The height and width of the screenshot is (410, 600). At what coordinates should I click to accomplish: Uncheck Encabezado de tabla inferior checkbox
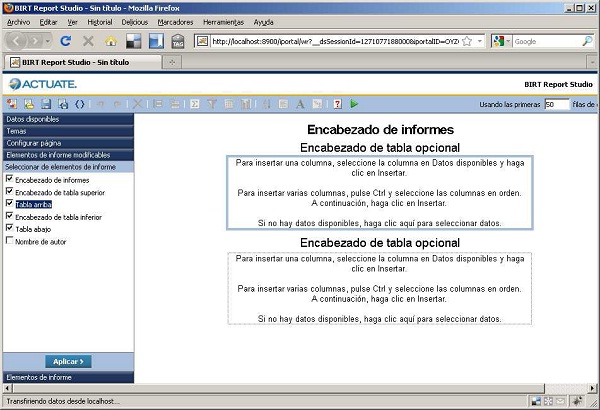(x=10, y=216)
